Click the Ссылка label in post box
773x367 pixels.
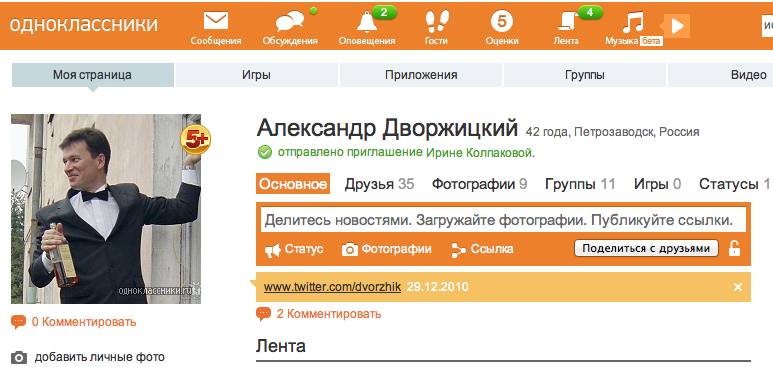492,249
